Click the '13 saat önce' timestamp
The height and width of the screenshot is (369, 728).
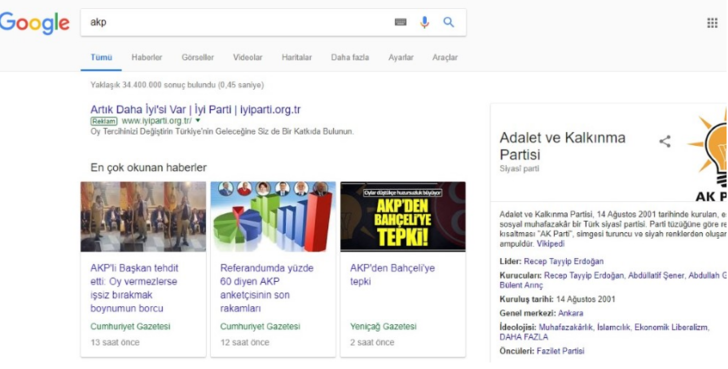point(115,343)
